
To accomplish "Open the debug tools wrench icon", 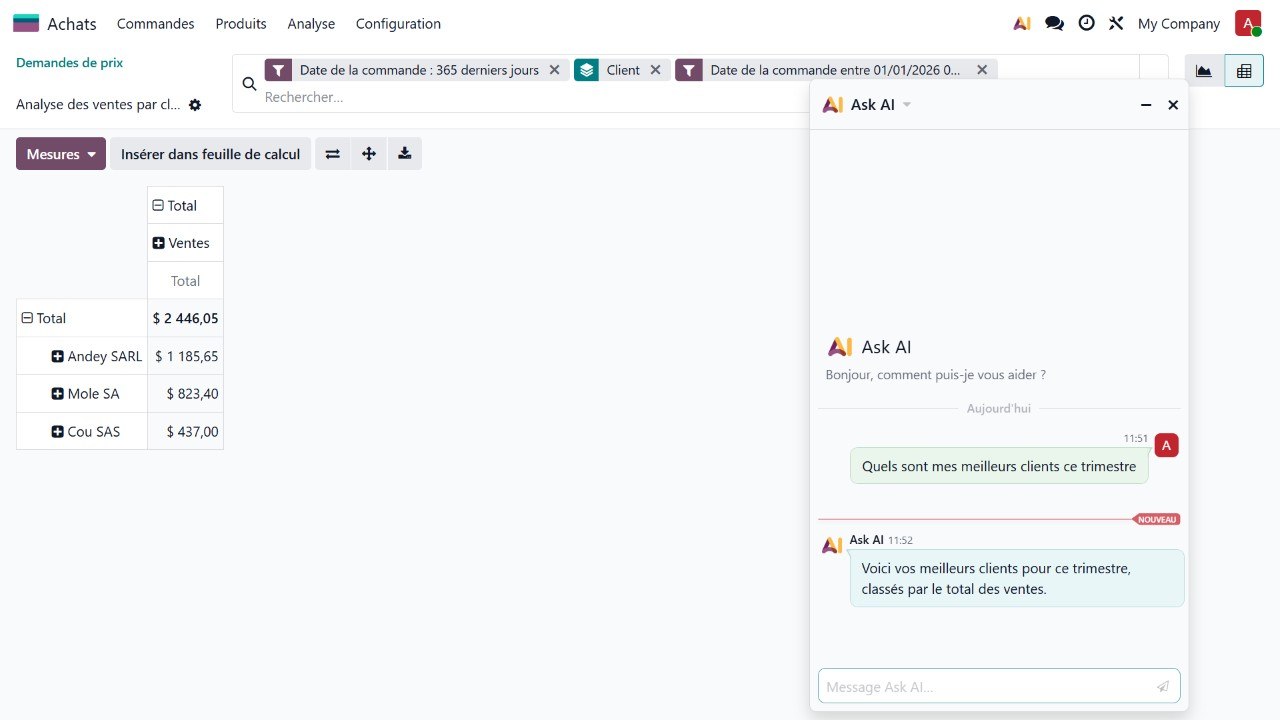I will [1116, 24].
